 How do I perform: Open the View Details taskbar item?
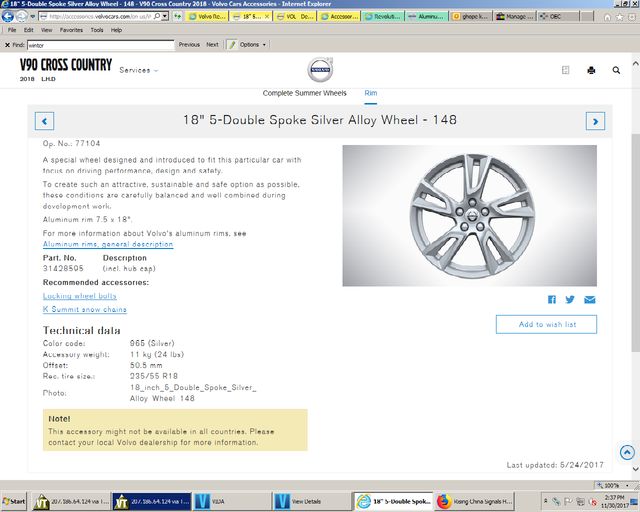coord(312,501)
